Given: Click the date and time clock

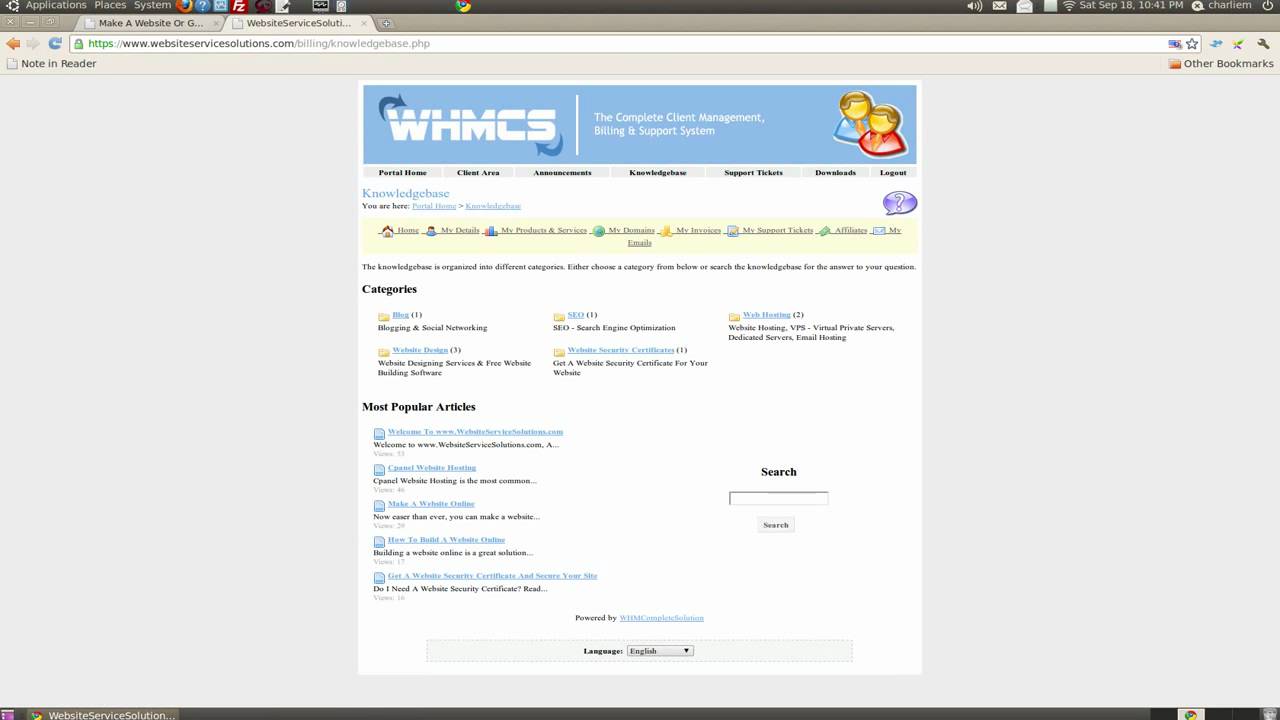Looking at the screenshot, I should (1131, 6).
